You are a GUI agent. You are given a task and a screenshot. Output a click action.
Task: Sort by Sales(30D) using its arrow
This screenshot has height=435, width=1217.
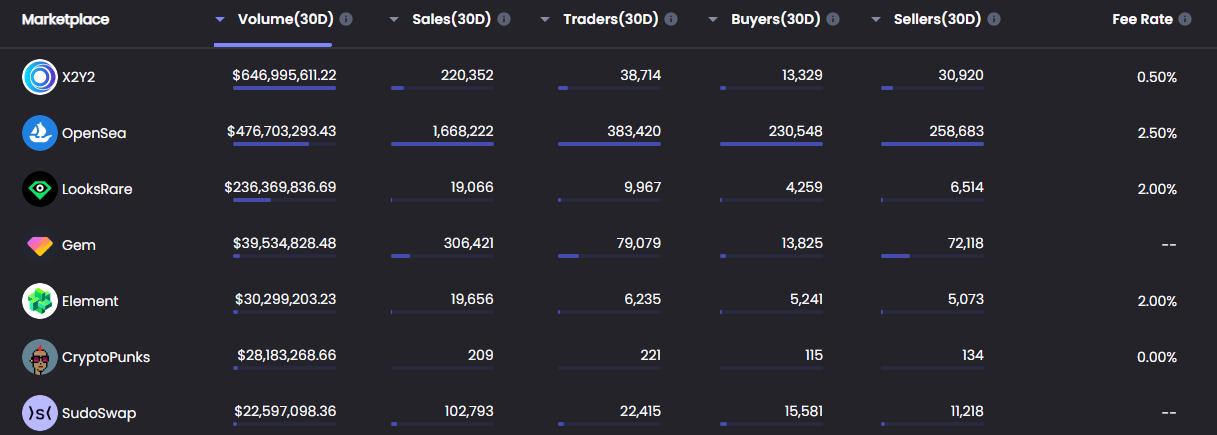point(394,19)
